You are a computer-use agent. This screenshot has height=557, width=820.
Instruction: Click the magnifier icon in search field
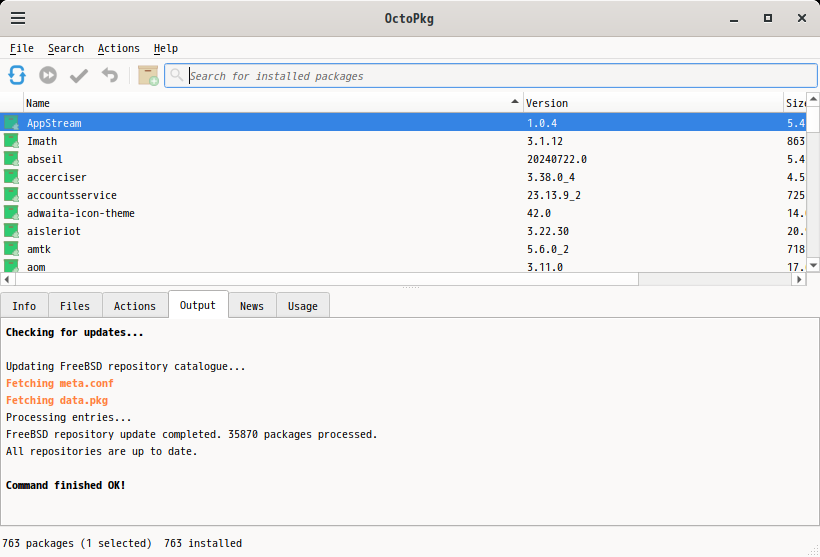(x=177, y=76)
